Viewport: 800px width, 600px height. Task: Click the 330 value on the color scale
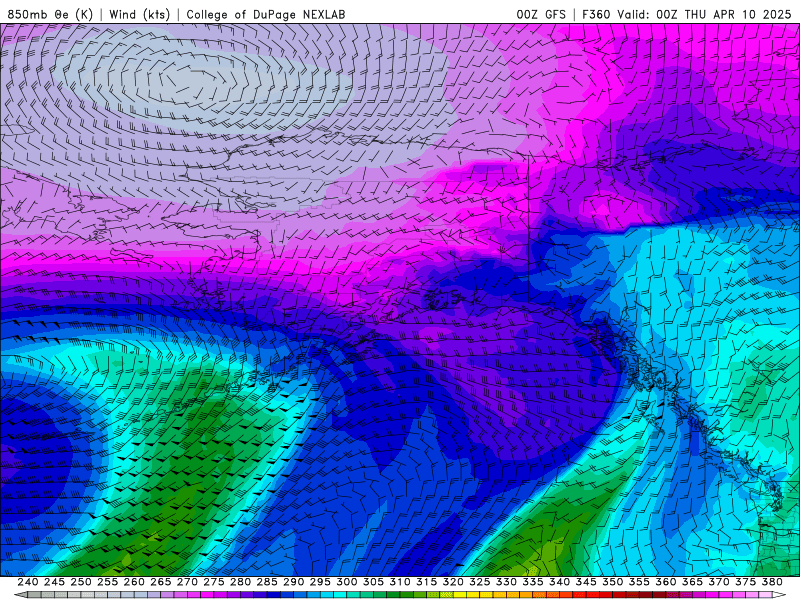506,582
